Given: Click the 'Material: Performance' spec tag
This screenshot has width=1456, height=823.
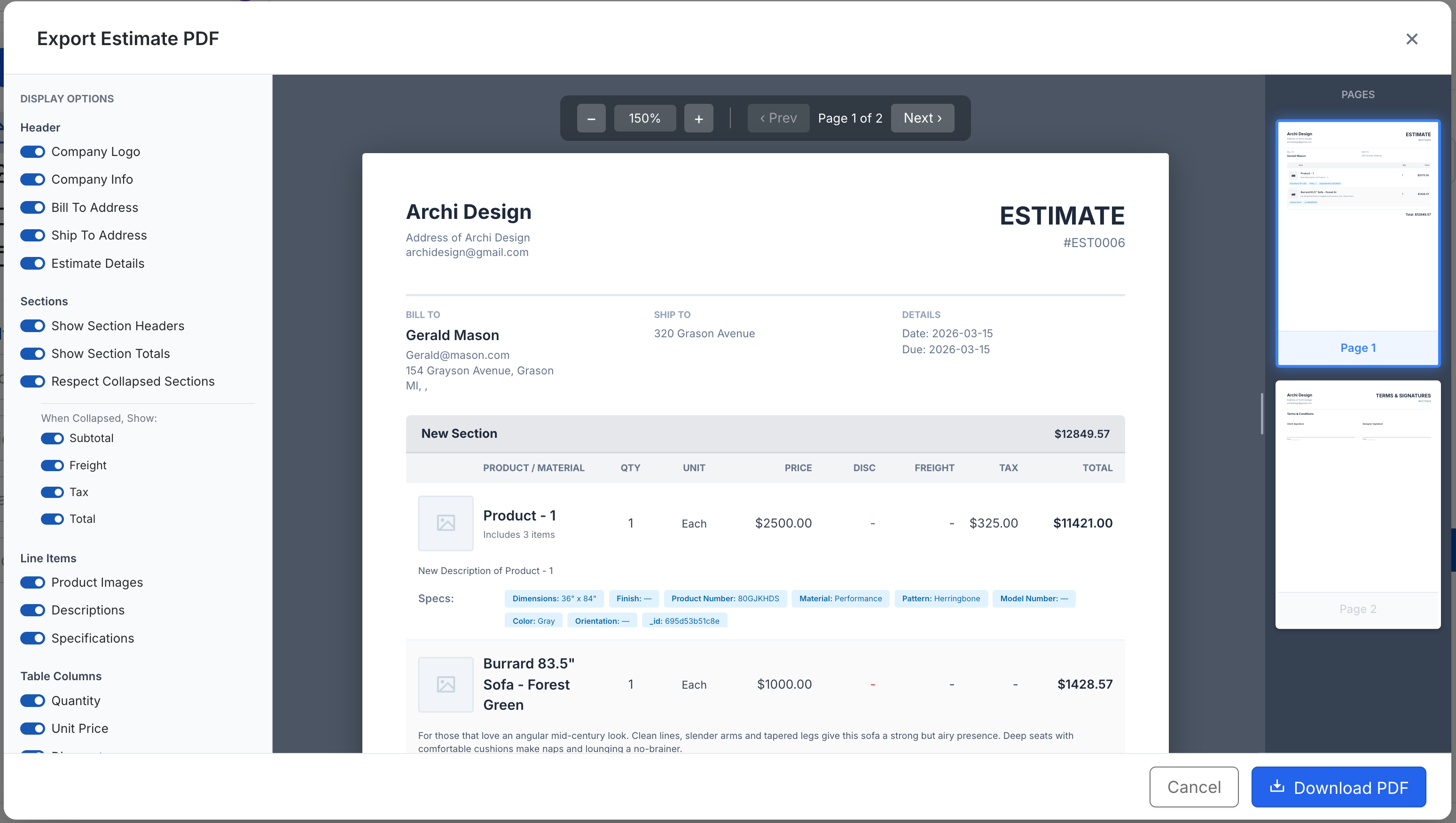Looking at the screenshot, I should 840,598.
